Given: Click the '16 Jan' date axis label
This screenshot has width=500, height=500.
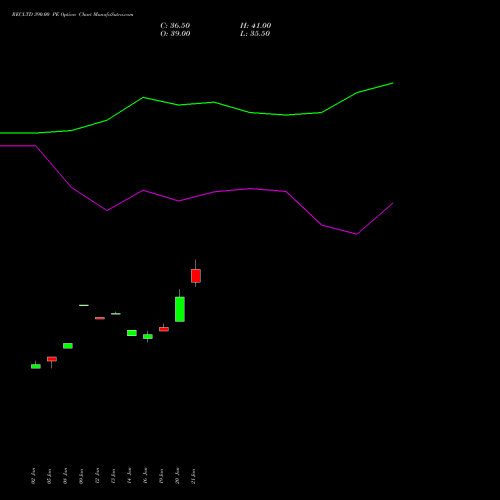Looking at the screenshot, I should (x=145, y=476).
